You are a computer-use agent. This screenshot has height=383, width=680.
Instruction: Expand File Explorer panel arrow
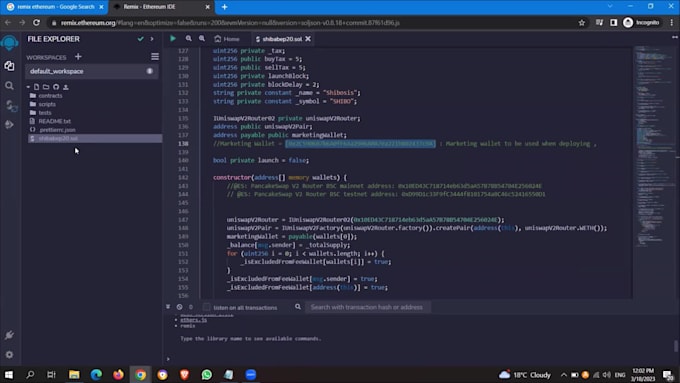(152, 39)
